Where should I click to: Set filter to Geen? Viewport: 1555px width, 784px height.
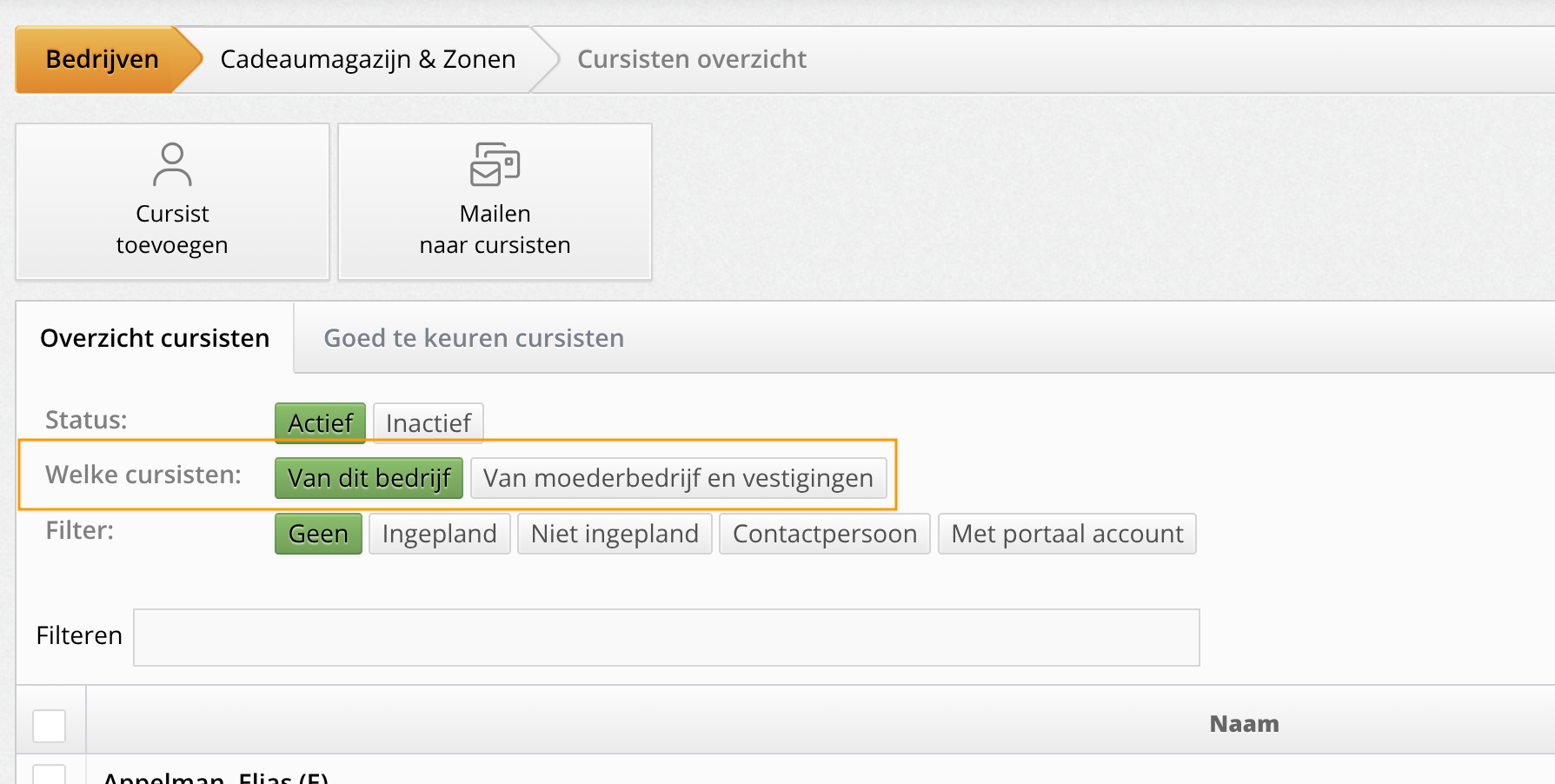[x=318, y=534]
